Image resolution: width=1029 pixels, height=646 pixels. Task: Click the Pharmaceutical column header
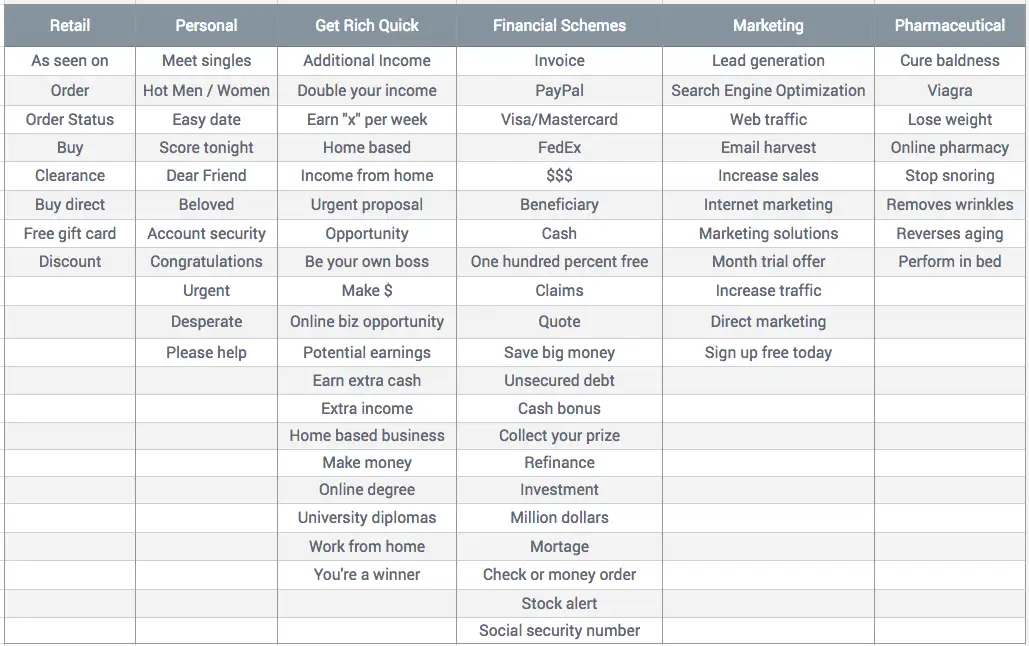click(950, 26)
